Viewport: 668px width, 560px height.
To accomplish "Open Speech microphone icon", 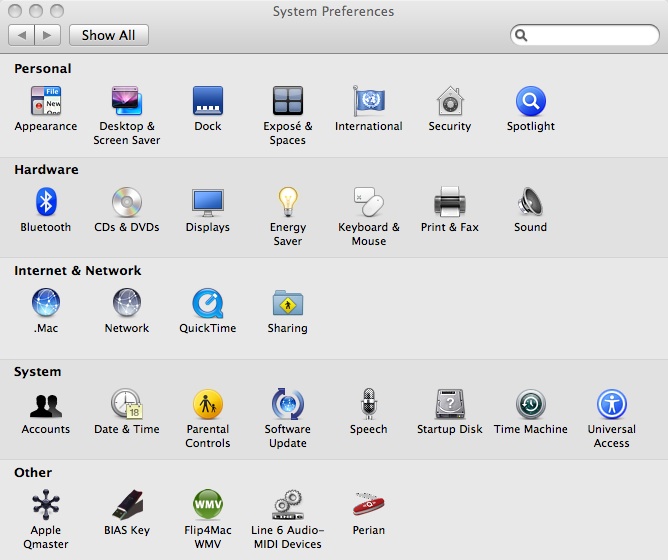I will pyautogui.click(x=369, y=403).
